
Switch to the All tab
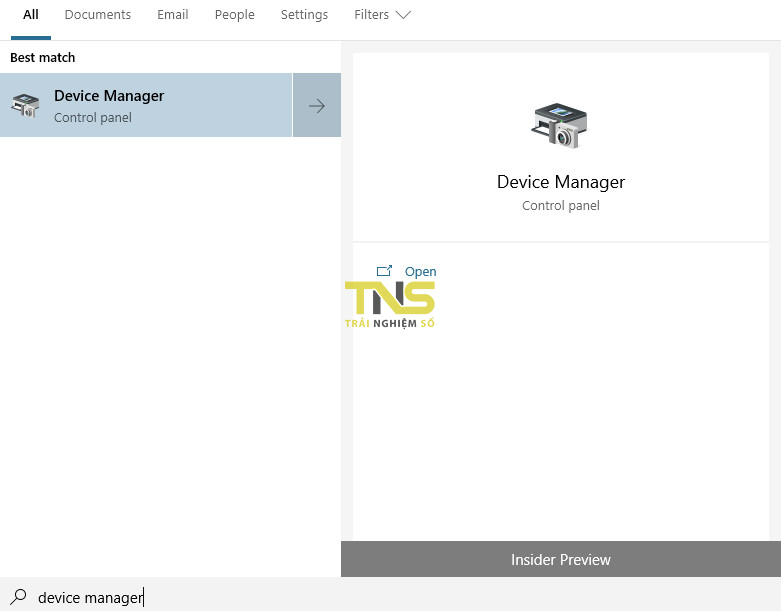(x=31, y=15)
